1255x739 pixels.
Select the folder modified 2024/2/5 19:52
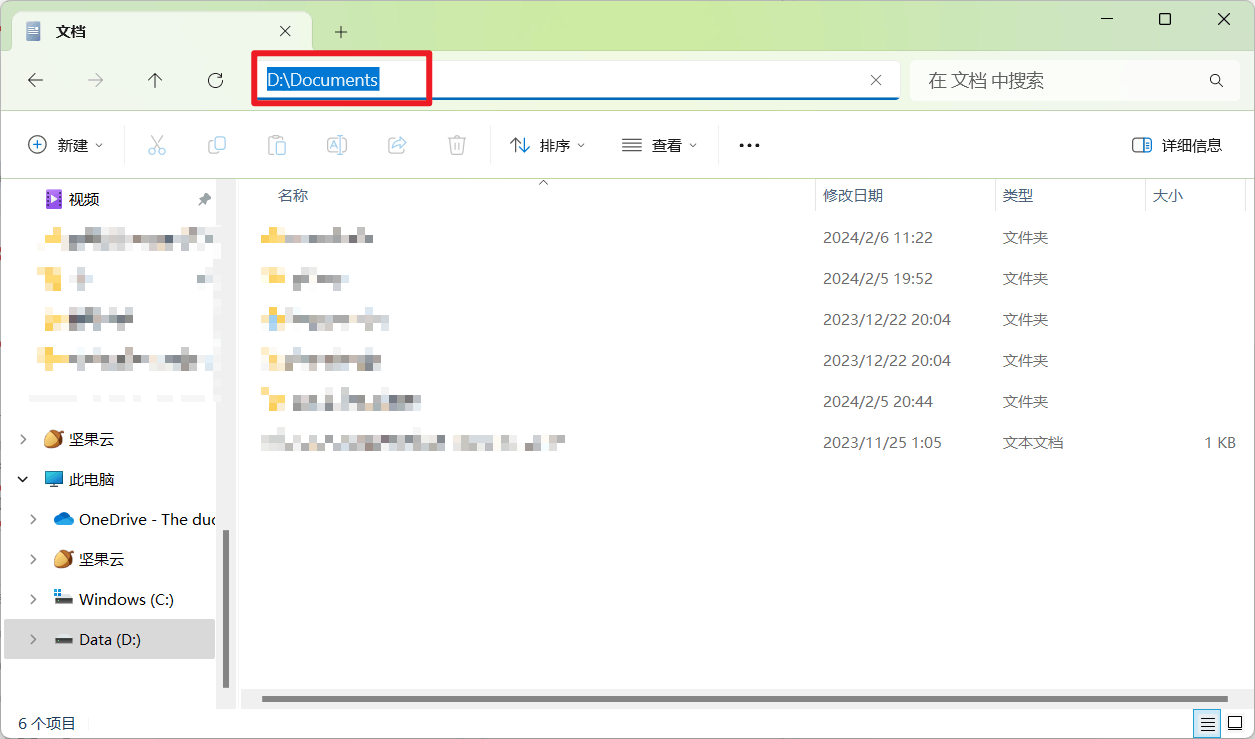[748, 278]
